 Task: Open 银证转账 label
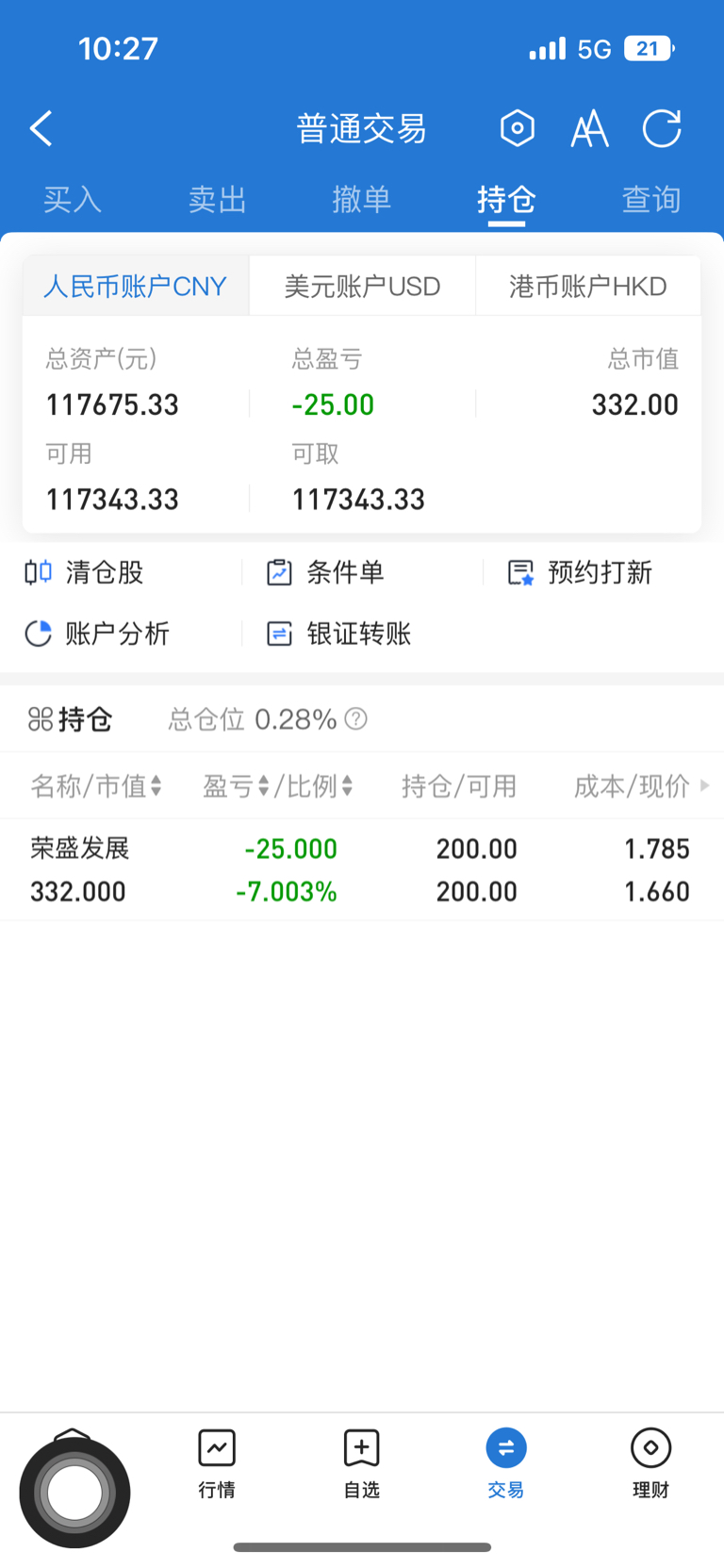click(359, 634)
